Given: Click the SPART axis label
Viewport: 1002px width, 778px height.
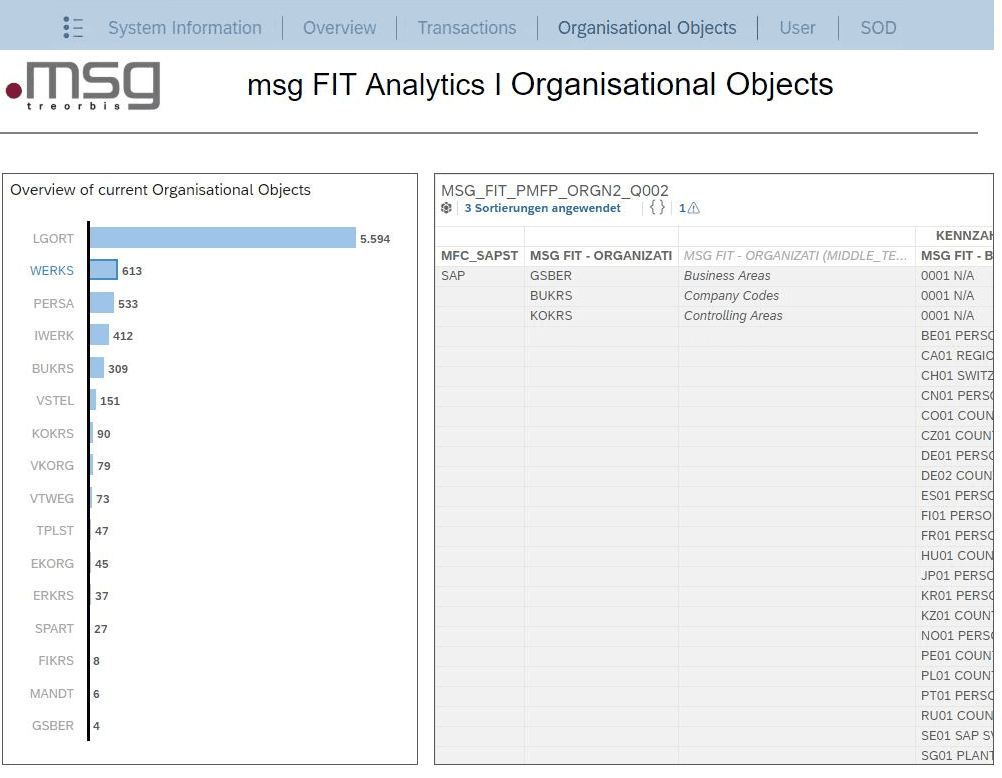Looking at the screenshot, I should point(54,629).
